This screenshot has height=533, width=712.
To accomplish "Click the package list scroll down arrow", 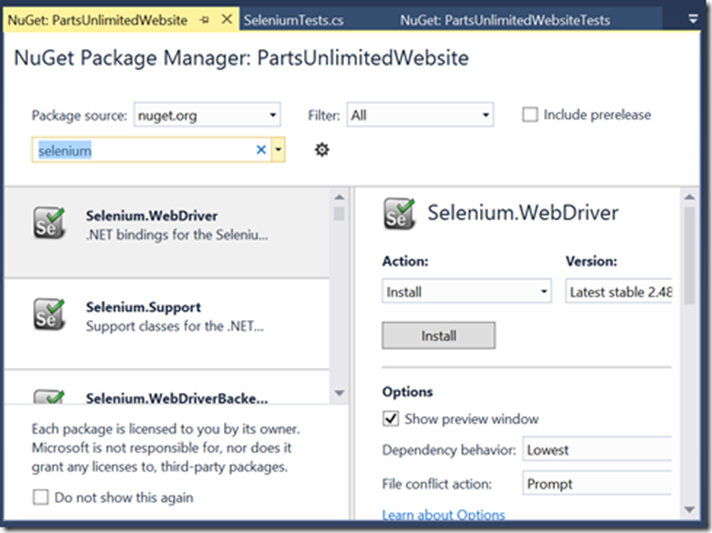I will pos(339,393).
